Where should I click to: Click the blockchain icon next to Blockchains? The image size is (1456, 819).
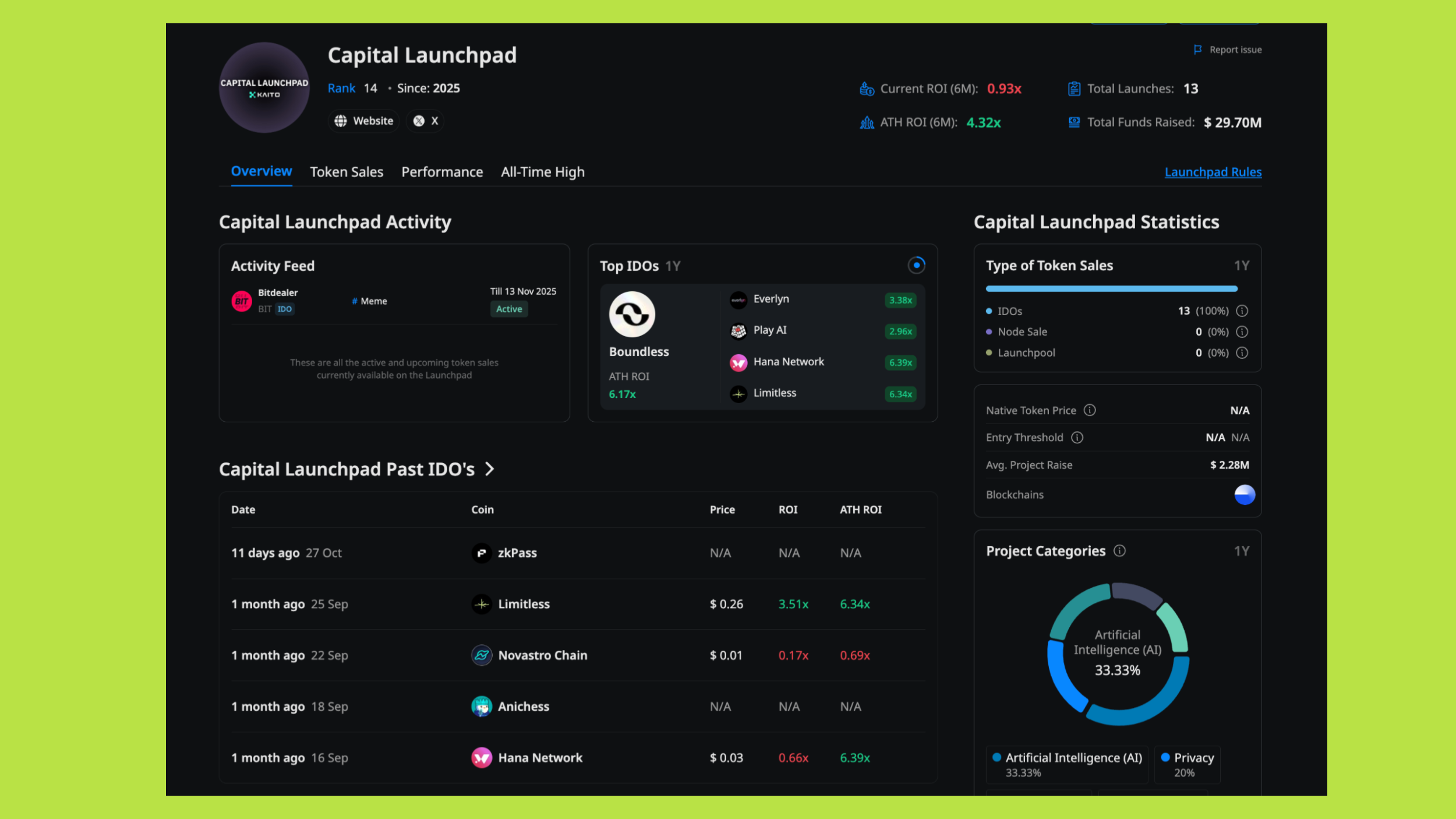coord(1243,496)
